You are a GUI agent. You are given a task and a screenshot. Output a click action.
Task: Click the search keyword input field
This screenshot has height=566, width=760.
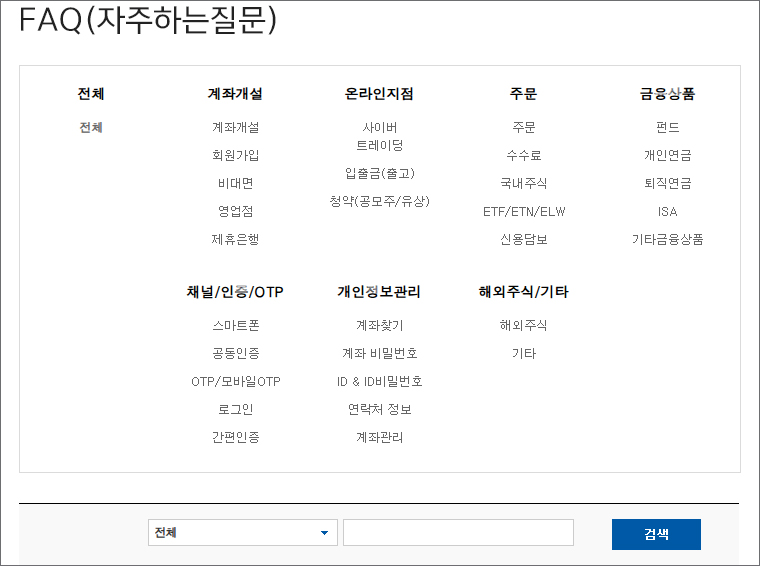tap(458, 533)
